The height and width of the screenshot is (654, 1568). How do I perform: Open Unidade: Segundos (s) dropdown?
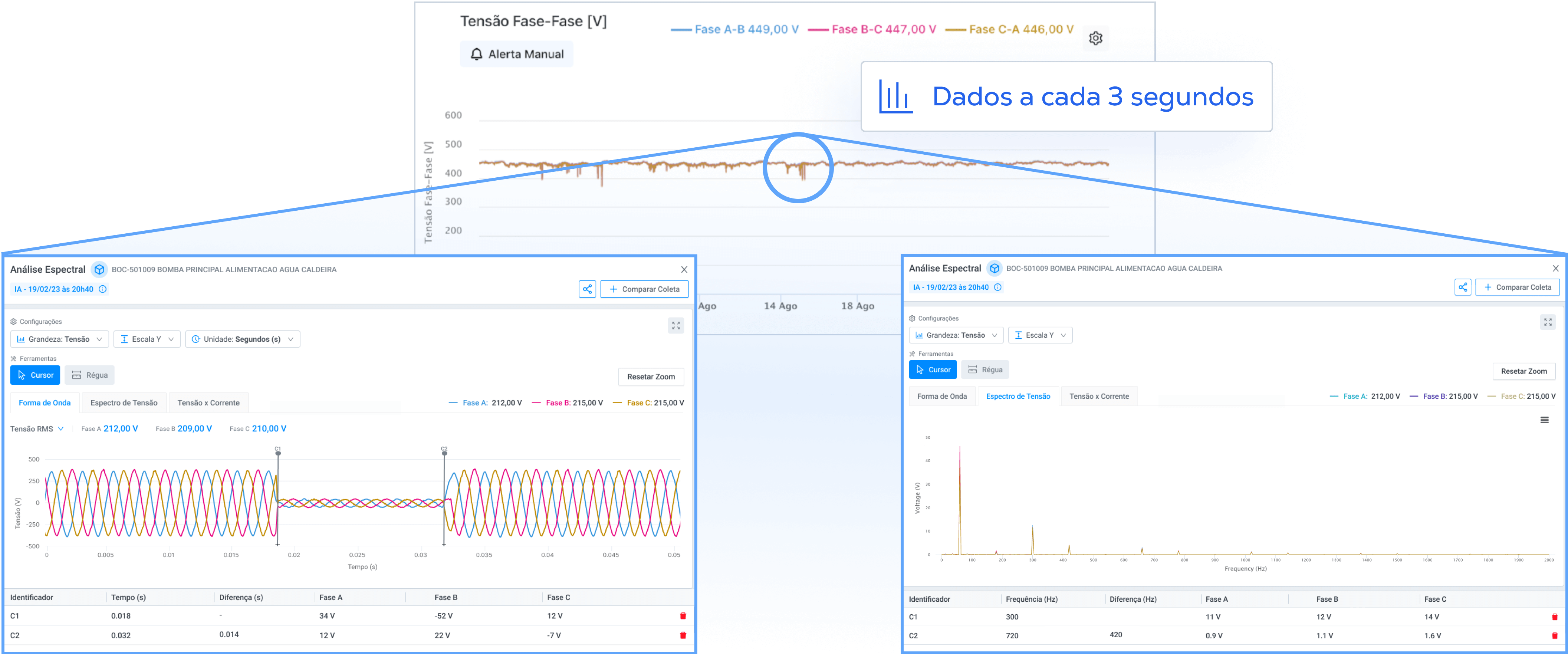(242, 339)
